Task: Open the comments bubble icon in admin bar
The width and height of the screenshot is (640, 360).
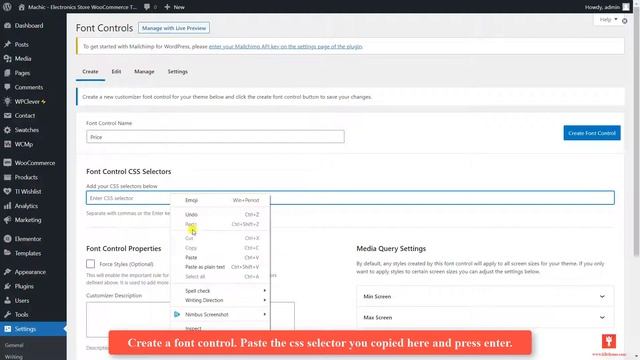Action: pyautogui.click(x=147, y=7)
